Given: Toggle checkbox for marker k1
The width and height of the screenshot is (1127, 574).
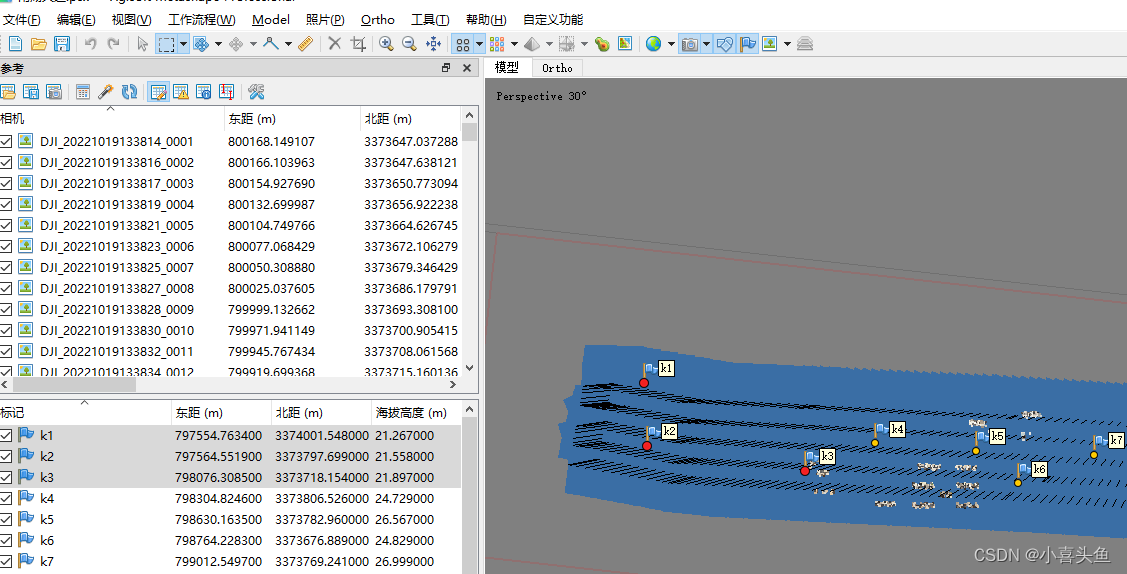Looking at the screenshot, I should (6, 435).
